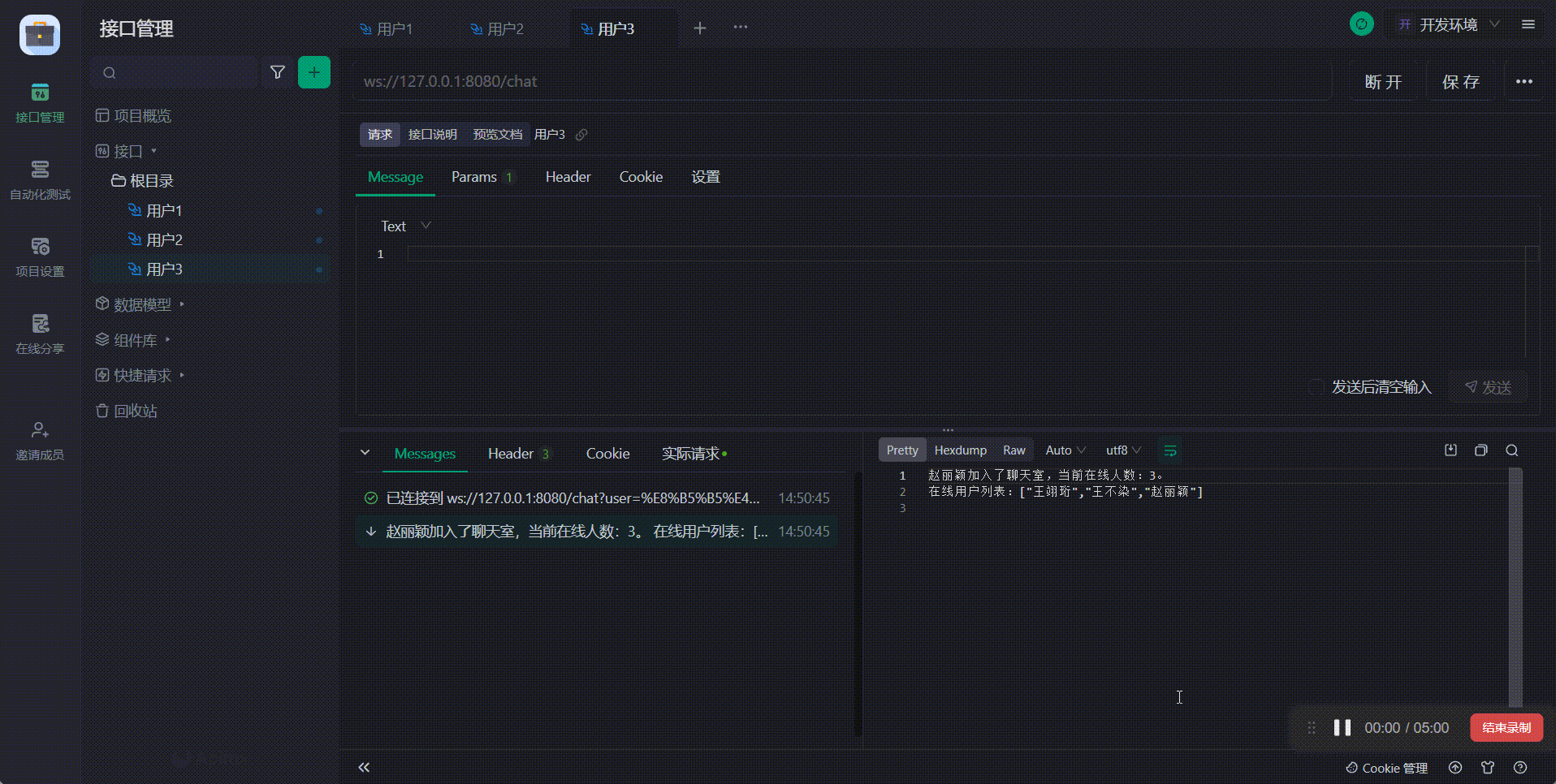The width and height of the screenshot is (1556, 784).
Task: Copy link icon beside 用户3
Action: [x=581, y=135]
